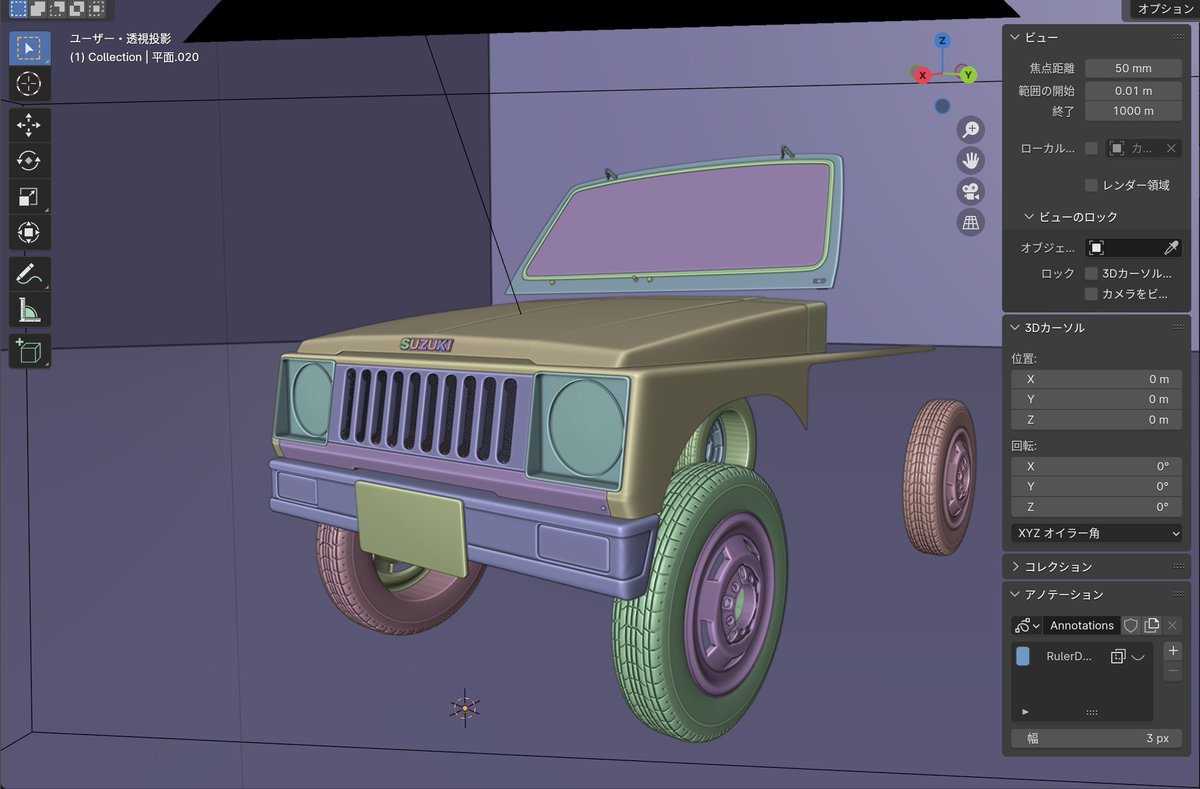Collapse the 3Dカーソル panel
Screen dimensions: 1200x789
[1015, 328]
